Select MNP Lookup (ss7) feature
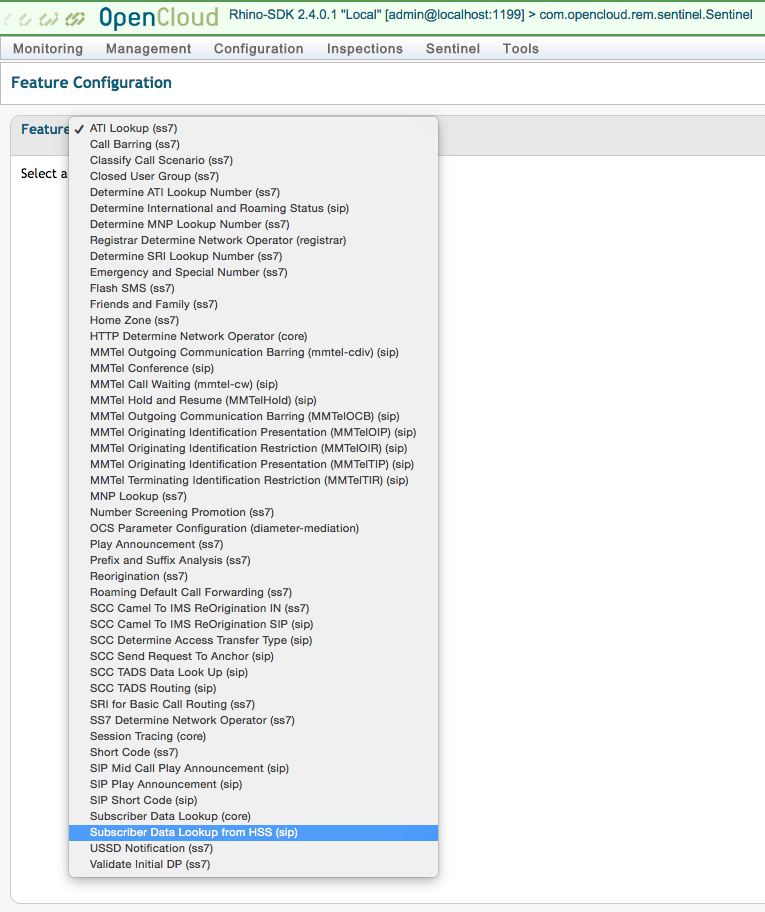The image size is (765, 912). click(138, 496)
